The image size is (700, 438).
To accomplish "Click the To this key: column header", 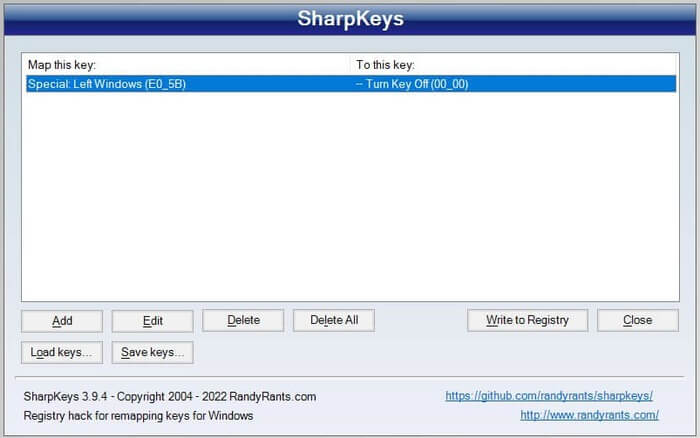I will pyautogui.click(x=385, y=65).
